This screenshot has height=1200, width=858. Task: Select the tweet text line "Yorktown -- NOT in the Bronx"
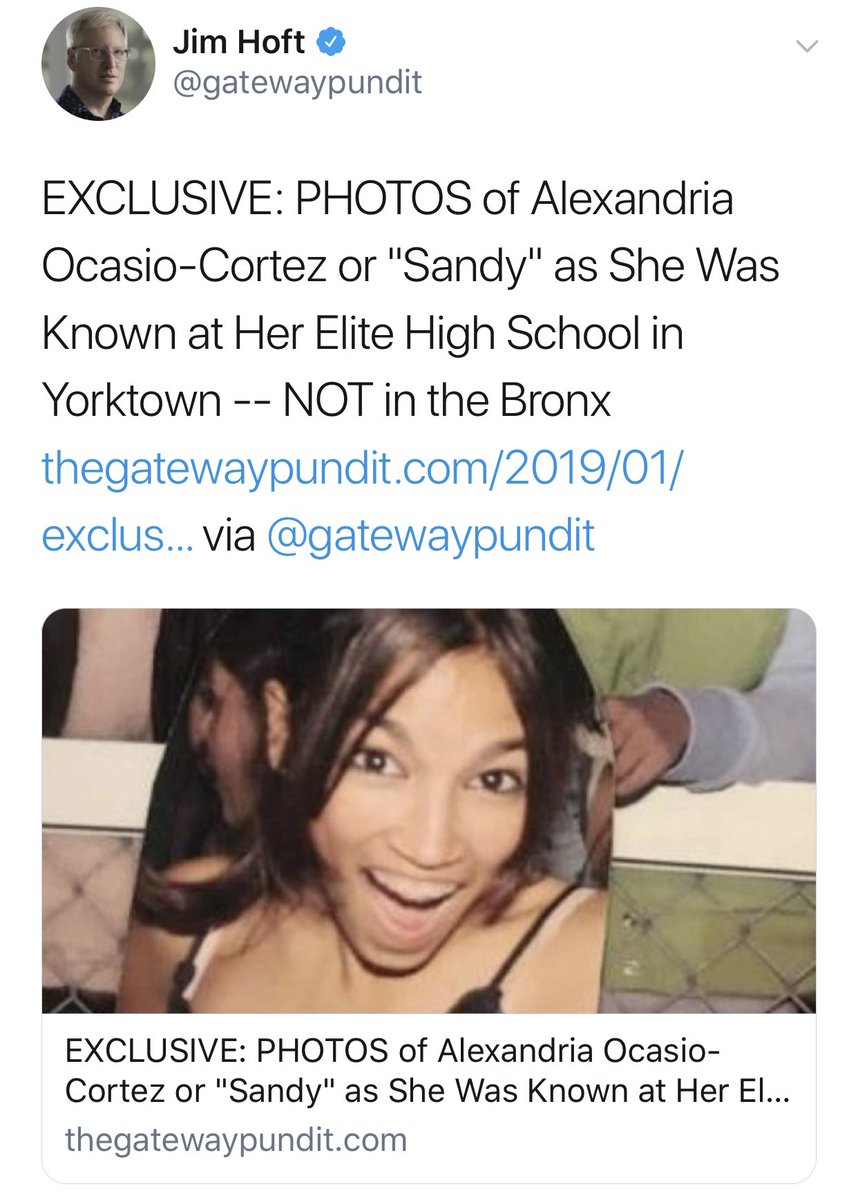pyautogui.click(x=326, y=402)
